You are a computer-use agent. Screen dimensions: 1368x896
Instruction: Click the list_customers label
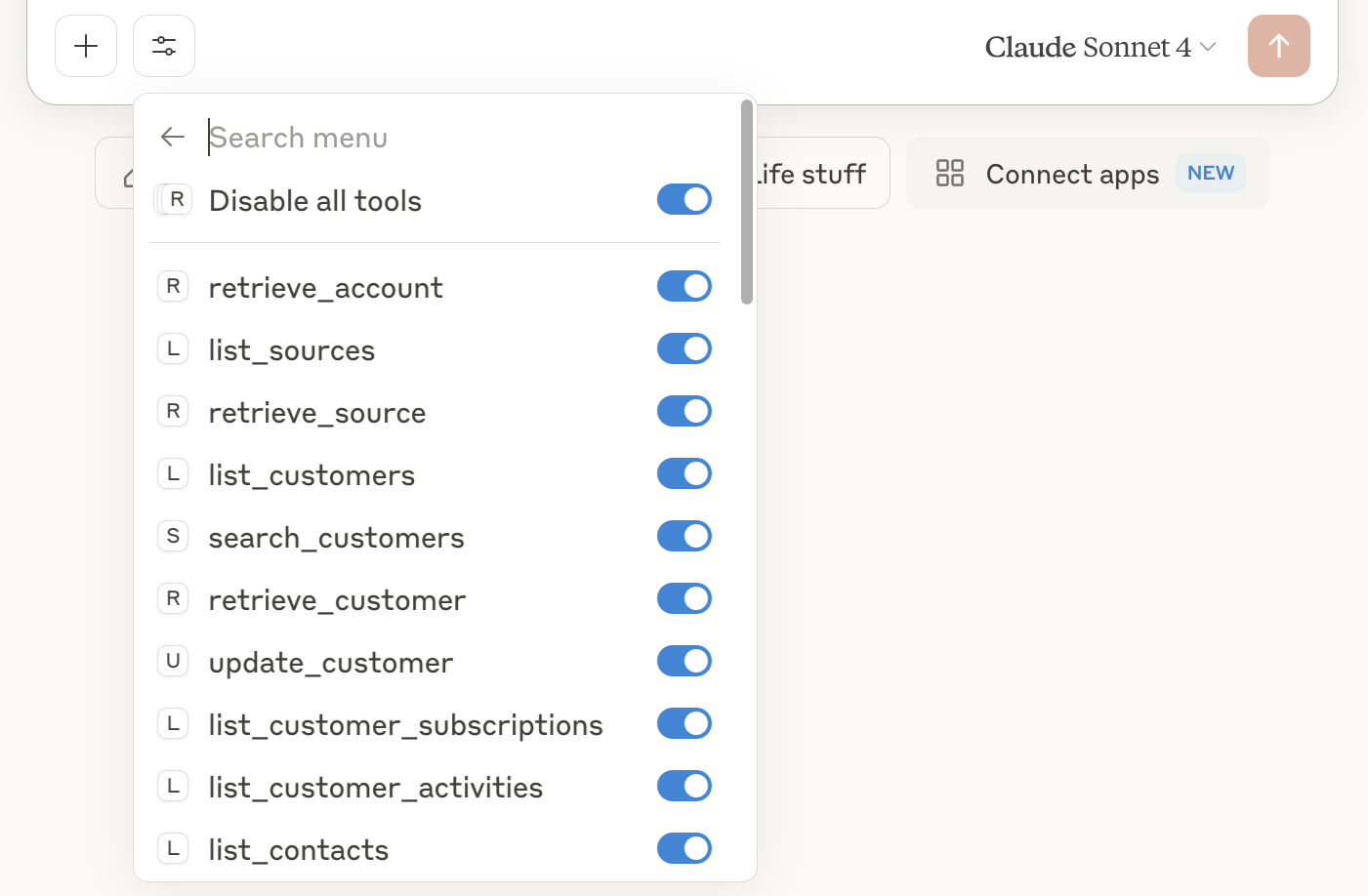pyautogui.click(x=311, y=474)
